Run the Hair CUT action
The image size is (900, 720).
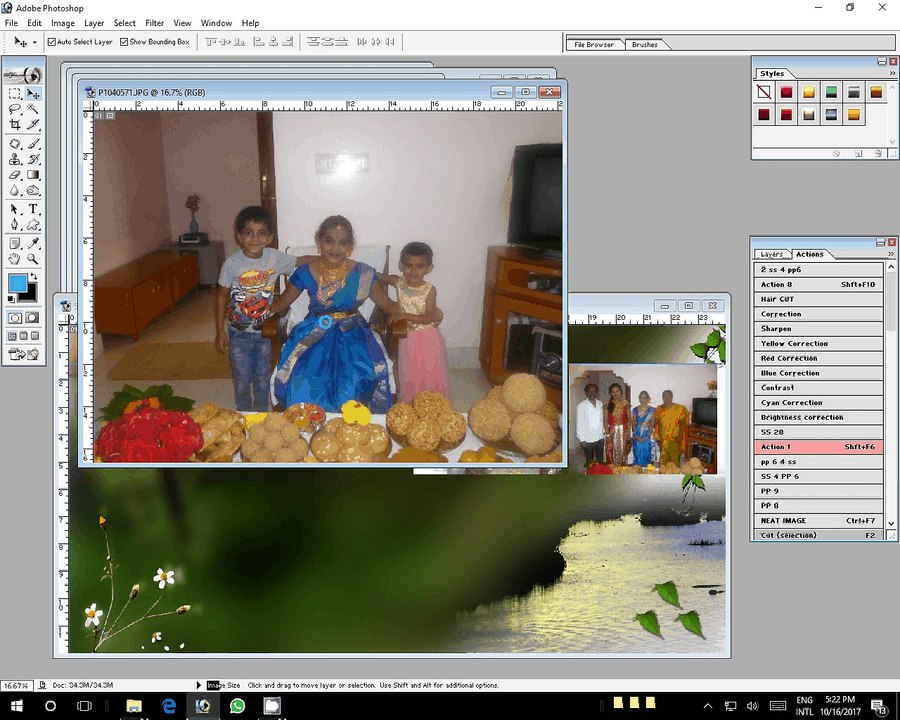point(818,299)
